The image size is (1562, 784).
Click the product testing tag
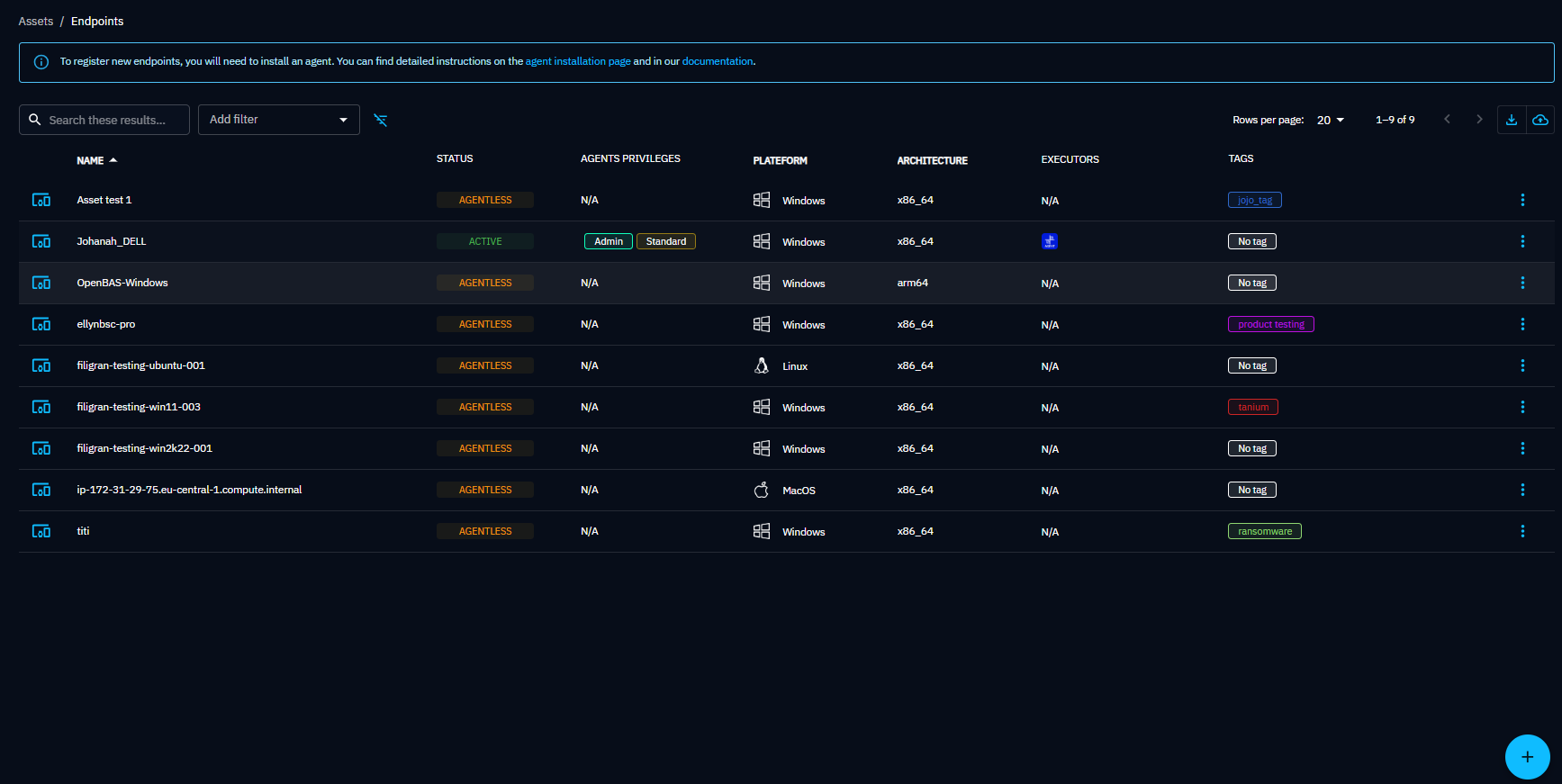[1270, 324]
